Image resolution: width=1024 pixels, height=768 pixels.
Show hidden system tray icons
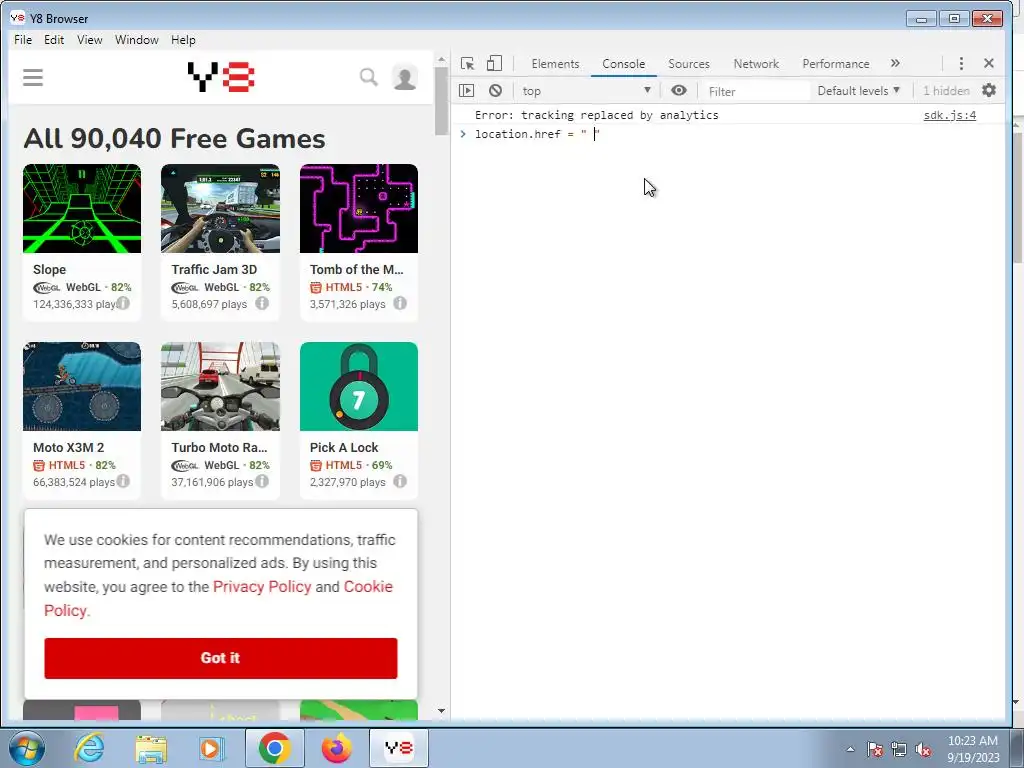(850, 749)
